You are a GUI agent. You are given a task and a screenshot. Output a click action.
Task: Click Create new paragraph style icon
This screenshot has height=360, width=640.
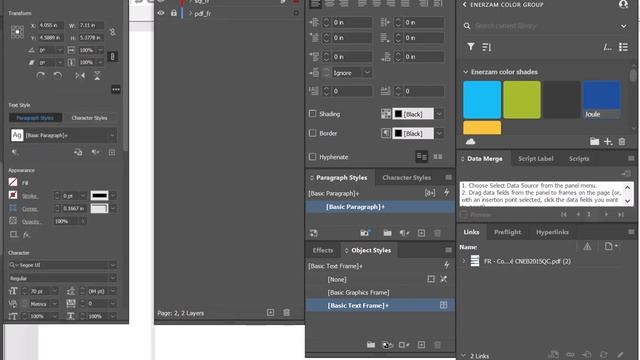pyautogui.click(x=421, y=233)
